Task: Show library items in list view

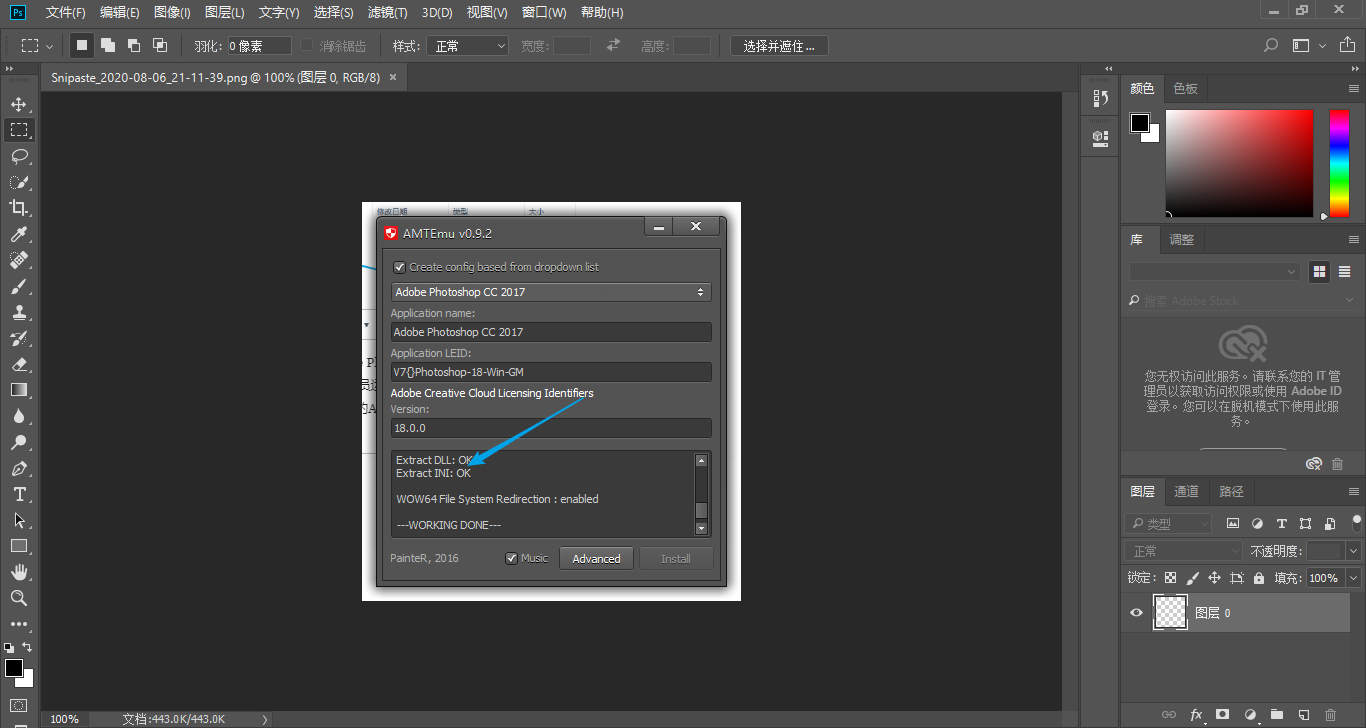Action: click(x=1346, y=271)
